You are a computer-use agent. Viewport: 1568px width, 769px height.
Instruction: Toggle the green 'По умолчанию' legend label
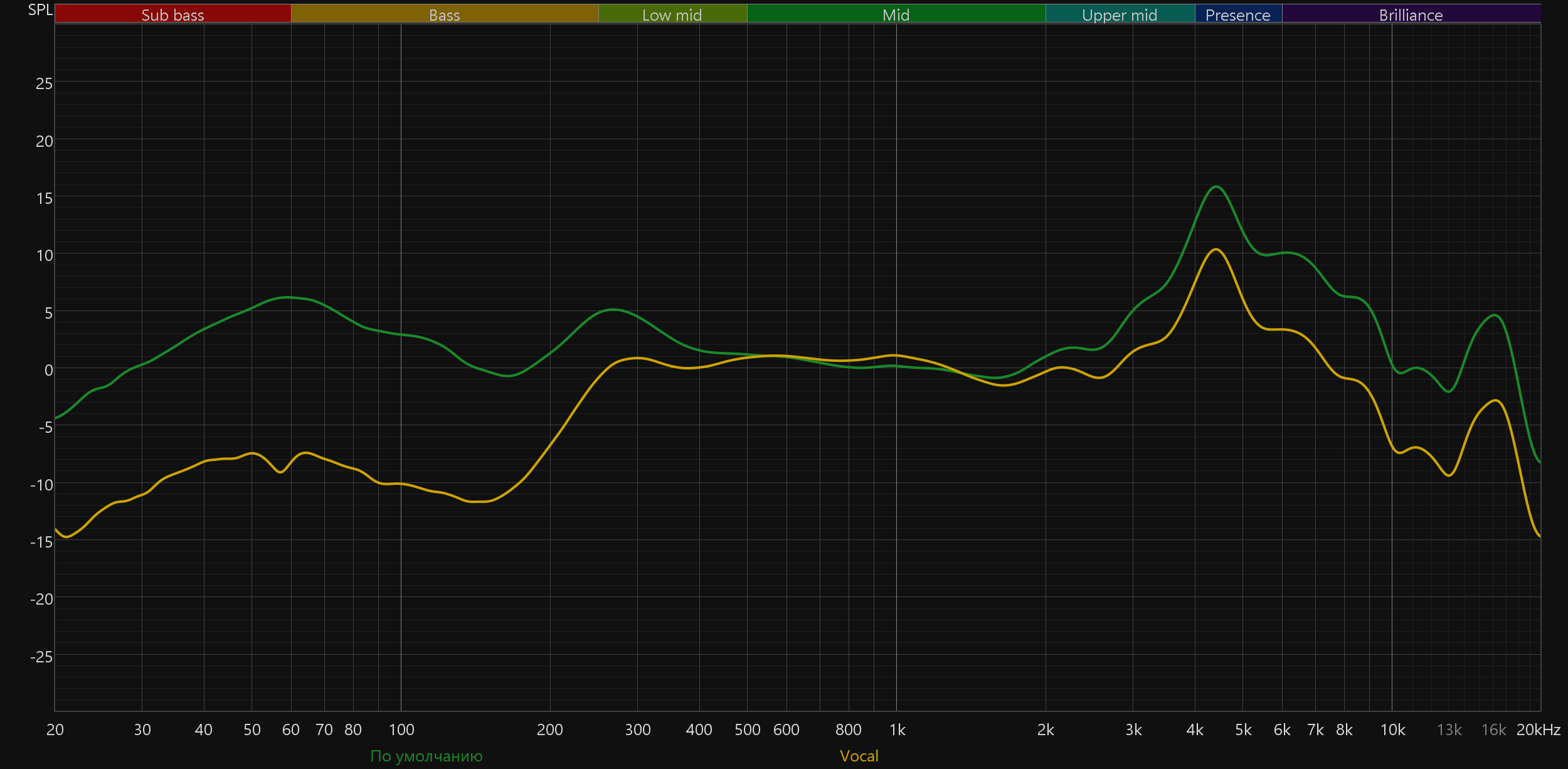[x=426, y=756]
